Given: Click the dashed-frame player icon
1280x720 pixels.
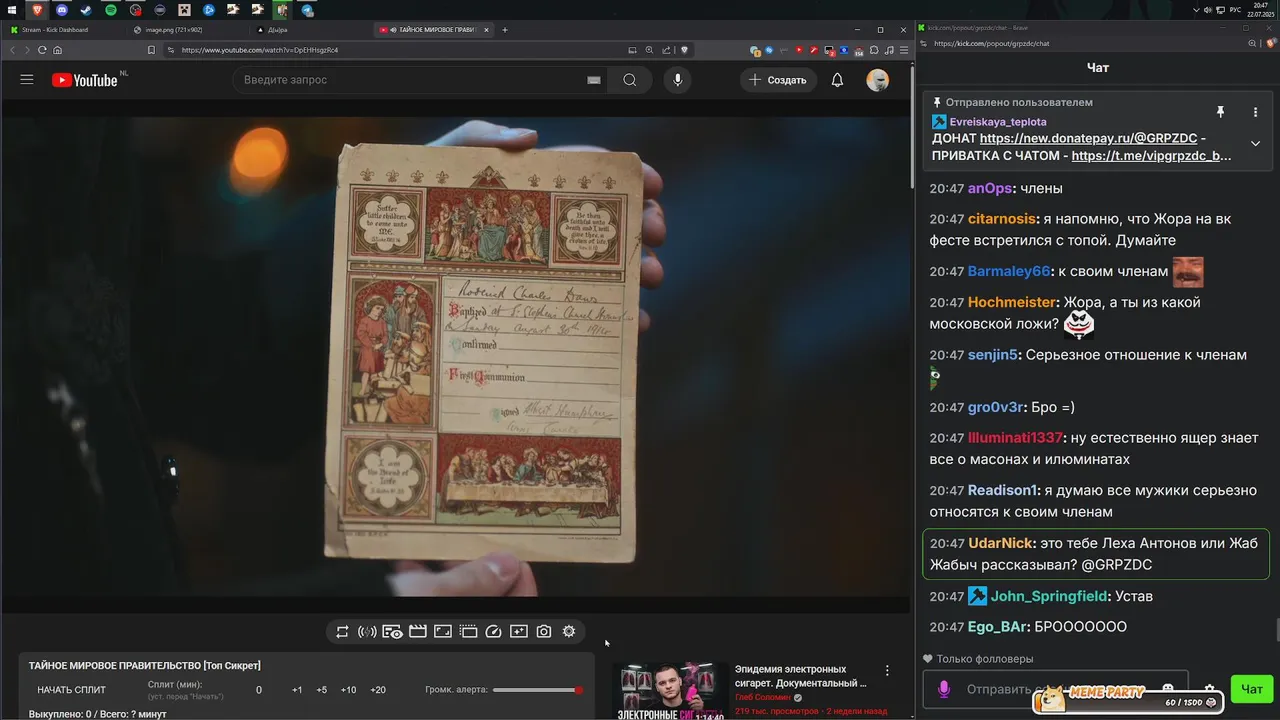Looking at the screenshot, I should [x=468, y=631].
